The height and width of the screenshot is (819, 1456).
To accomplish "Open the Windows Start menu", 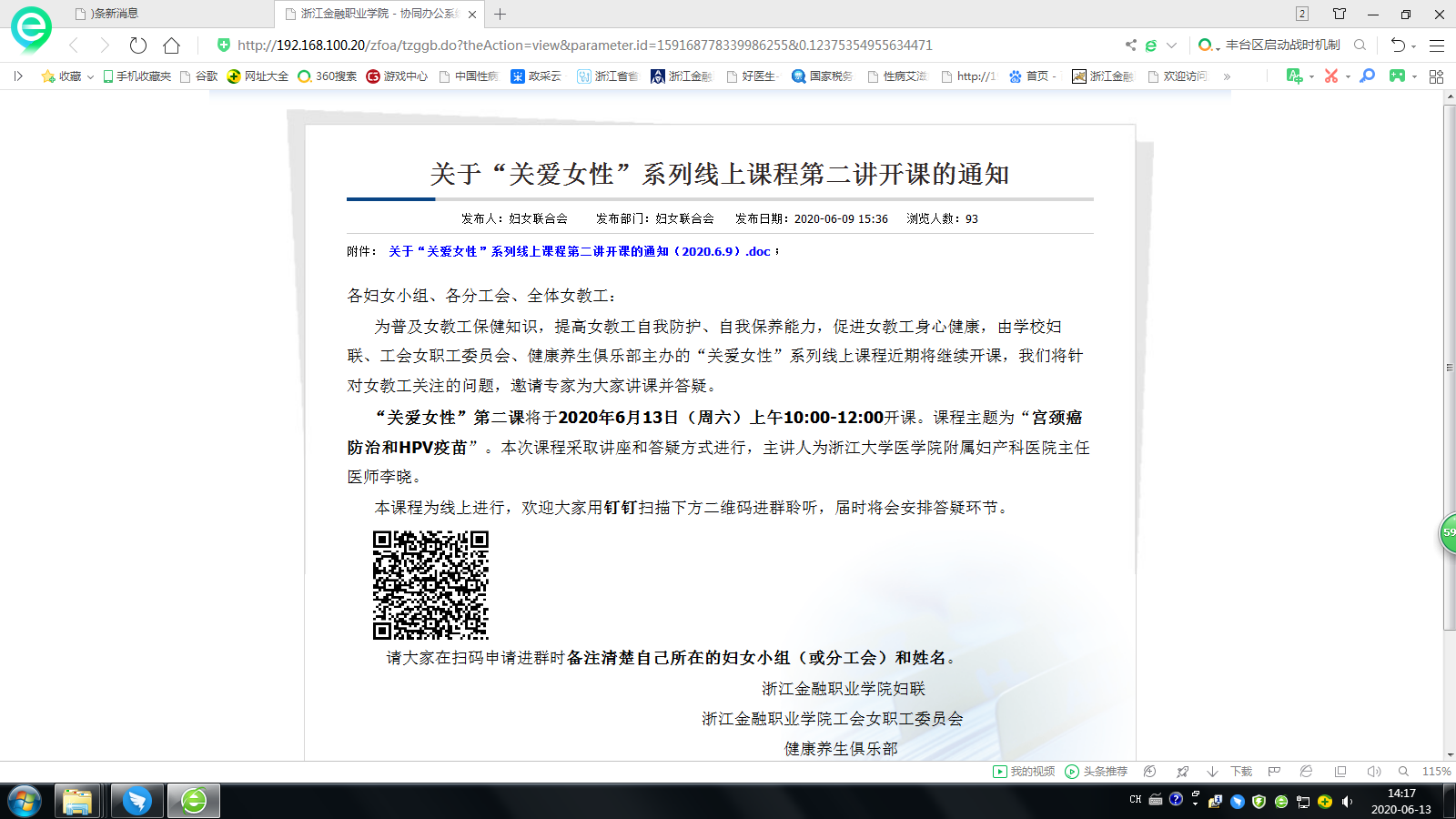I will pos(25,802).
